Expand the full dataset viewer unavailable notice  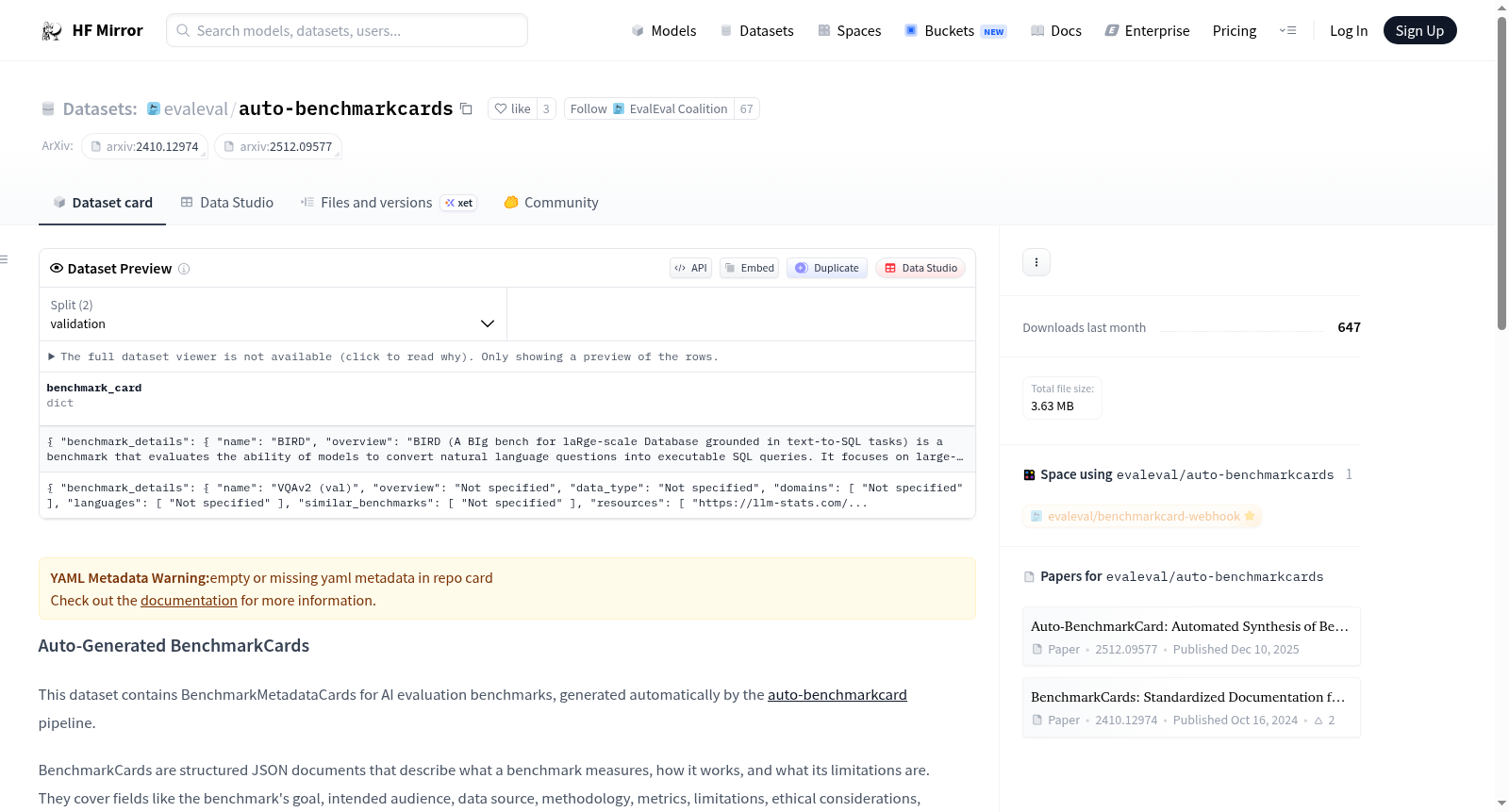point(383,356)
